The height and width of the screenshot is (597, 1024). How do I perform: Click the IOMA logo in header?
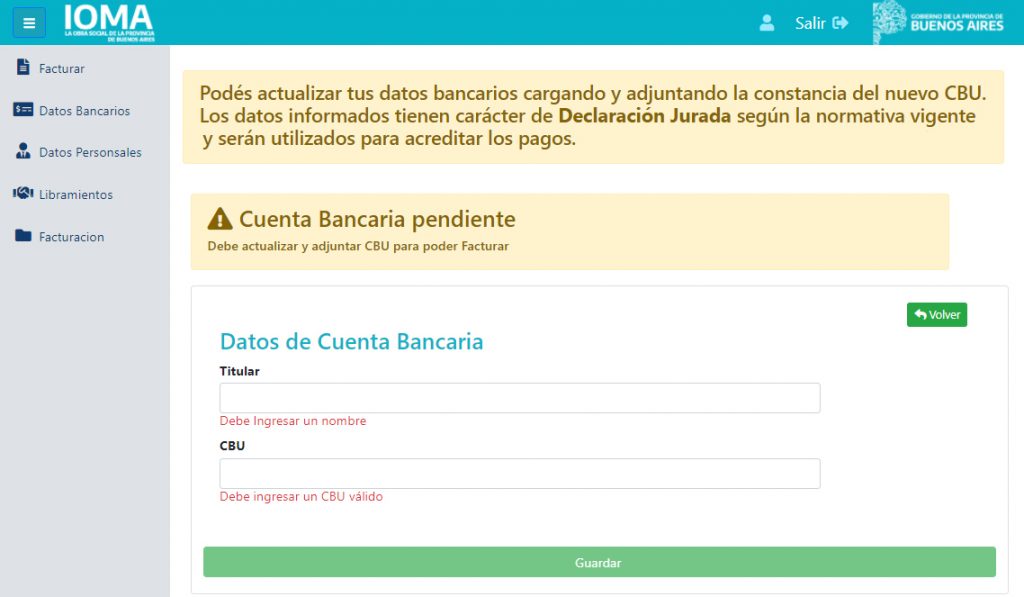pyautogui.click(x=109, y=22)
